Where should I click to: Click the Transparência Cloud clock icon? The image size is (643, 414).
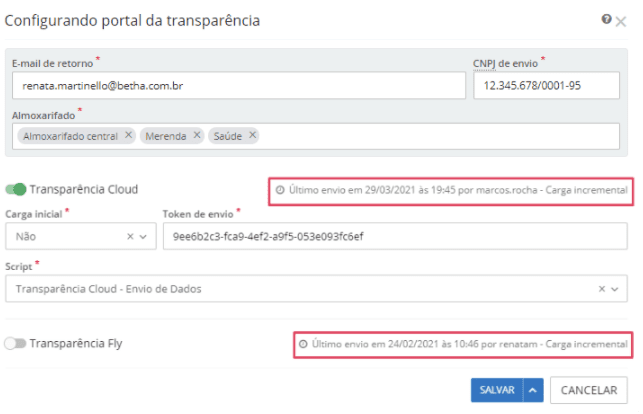coord(280,190)
